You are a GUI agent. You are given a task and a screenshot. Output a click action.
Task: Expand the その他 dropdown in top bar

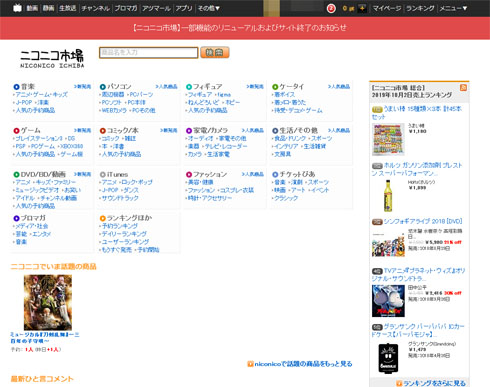pyautogui.click(x=209, y=8)
